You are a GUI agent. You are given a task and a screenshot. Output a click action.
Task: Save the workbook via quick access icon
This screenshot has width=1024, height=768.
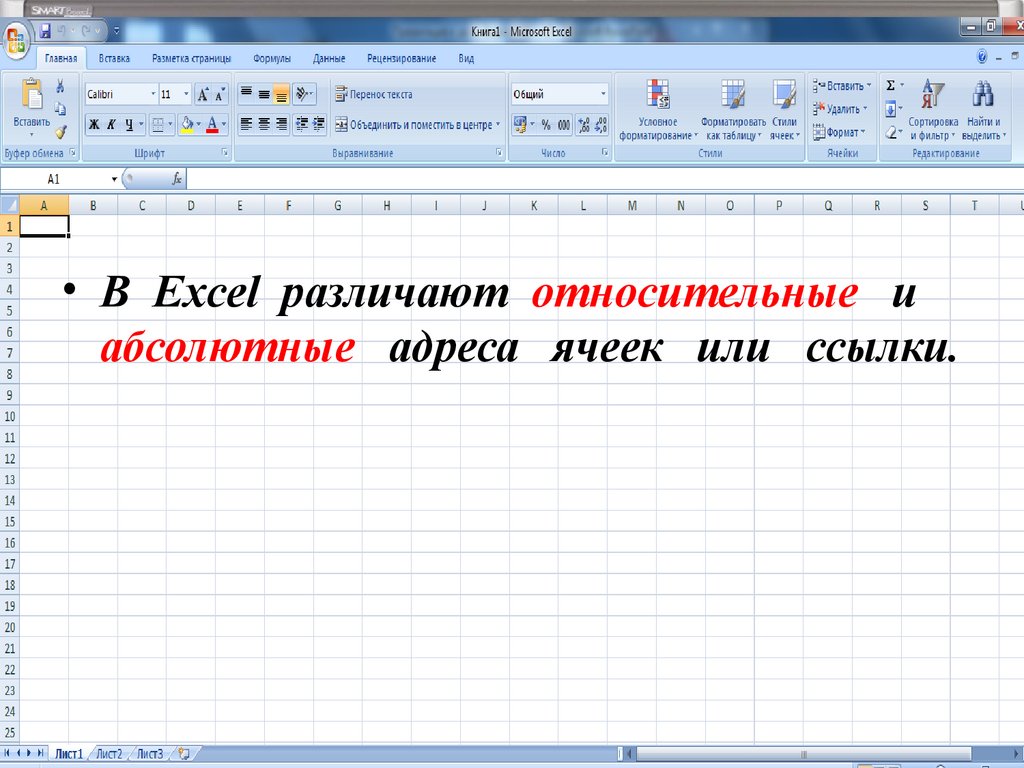click(45, 31)
